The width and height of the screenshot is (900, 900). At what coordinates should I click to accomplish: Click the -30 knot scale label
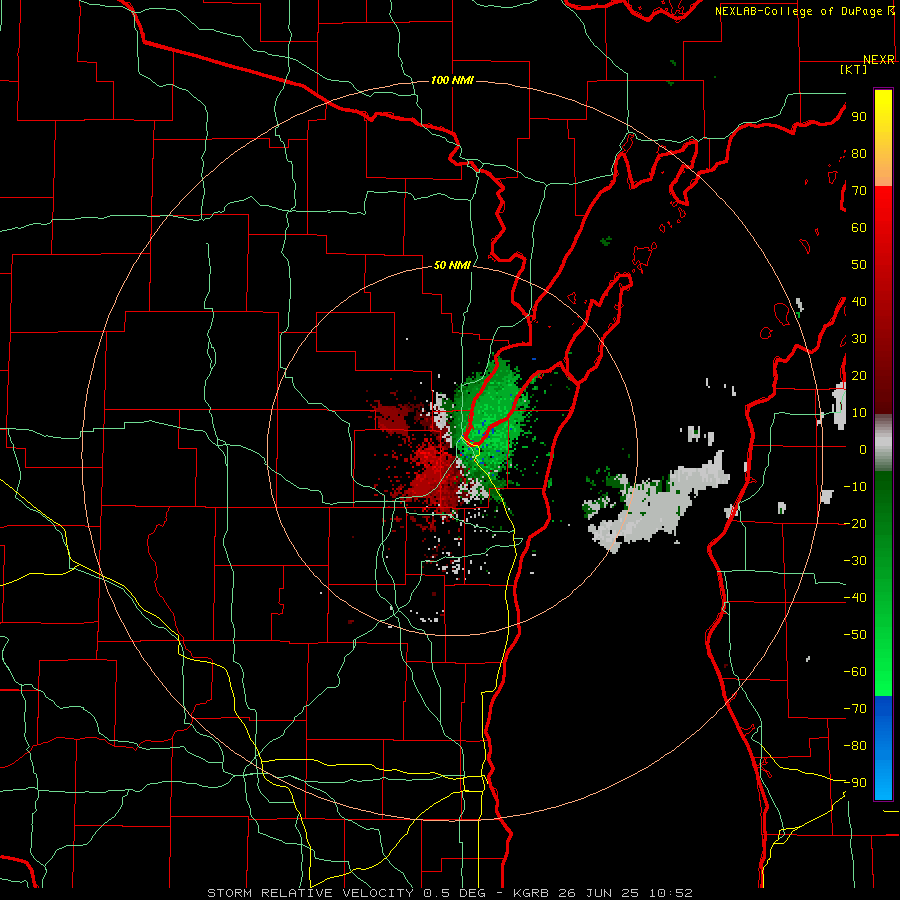click(x=855, y=561)
